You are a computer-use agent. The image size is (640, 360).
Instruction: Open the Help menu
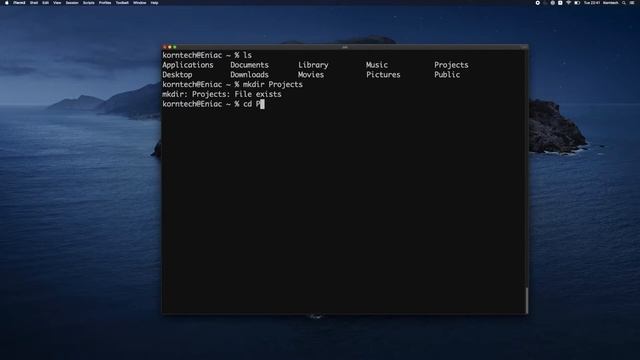tap(154, 3)
